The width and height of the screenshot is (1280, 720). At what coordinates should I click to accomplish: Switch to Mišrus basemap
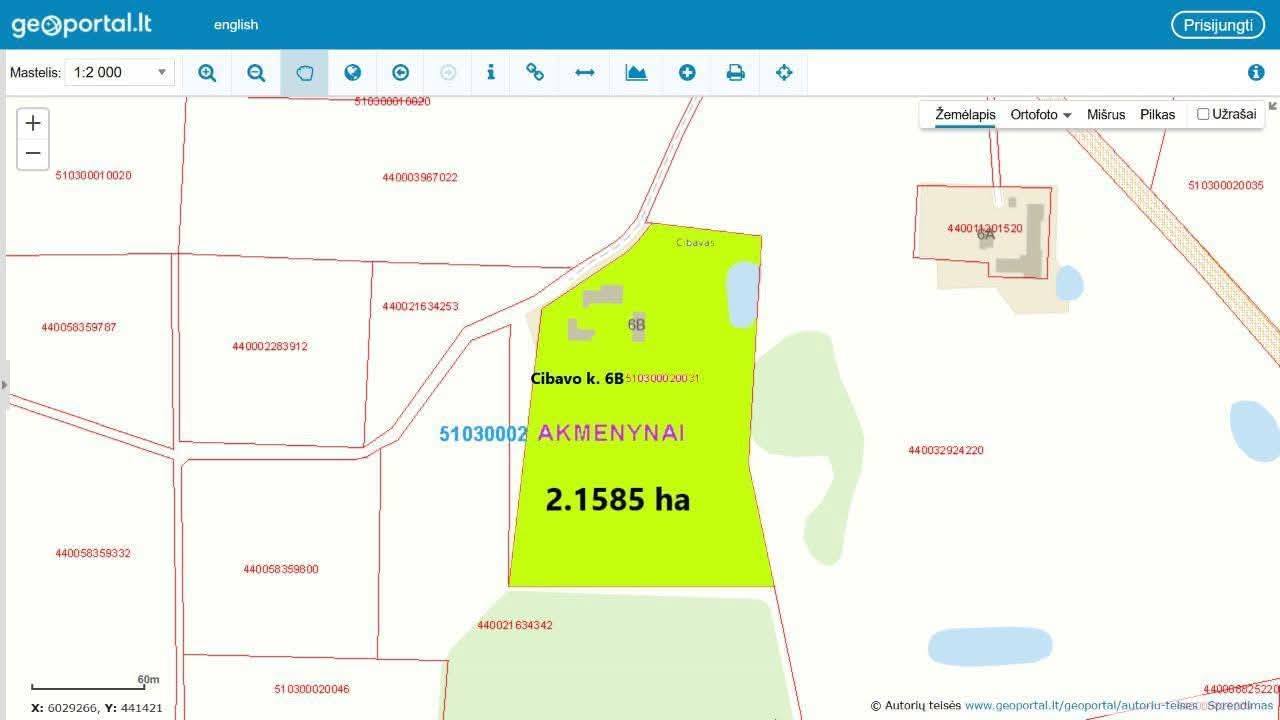tap(1106, 115)
